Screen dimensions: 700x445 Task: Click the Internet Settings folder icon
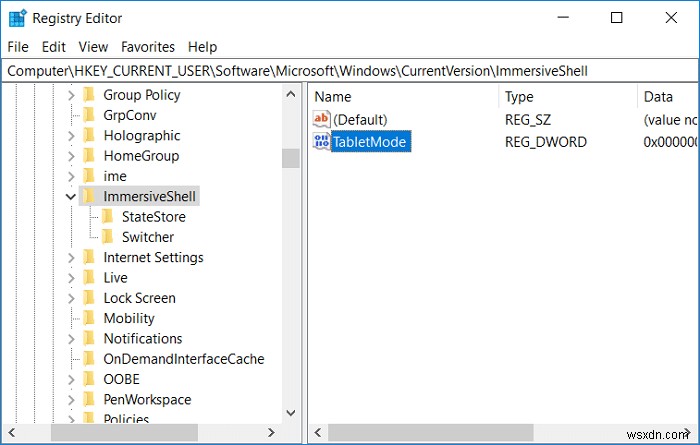coord(89,257)
